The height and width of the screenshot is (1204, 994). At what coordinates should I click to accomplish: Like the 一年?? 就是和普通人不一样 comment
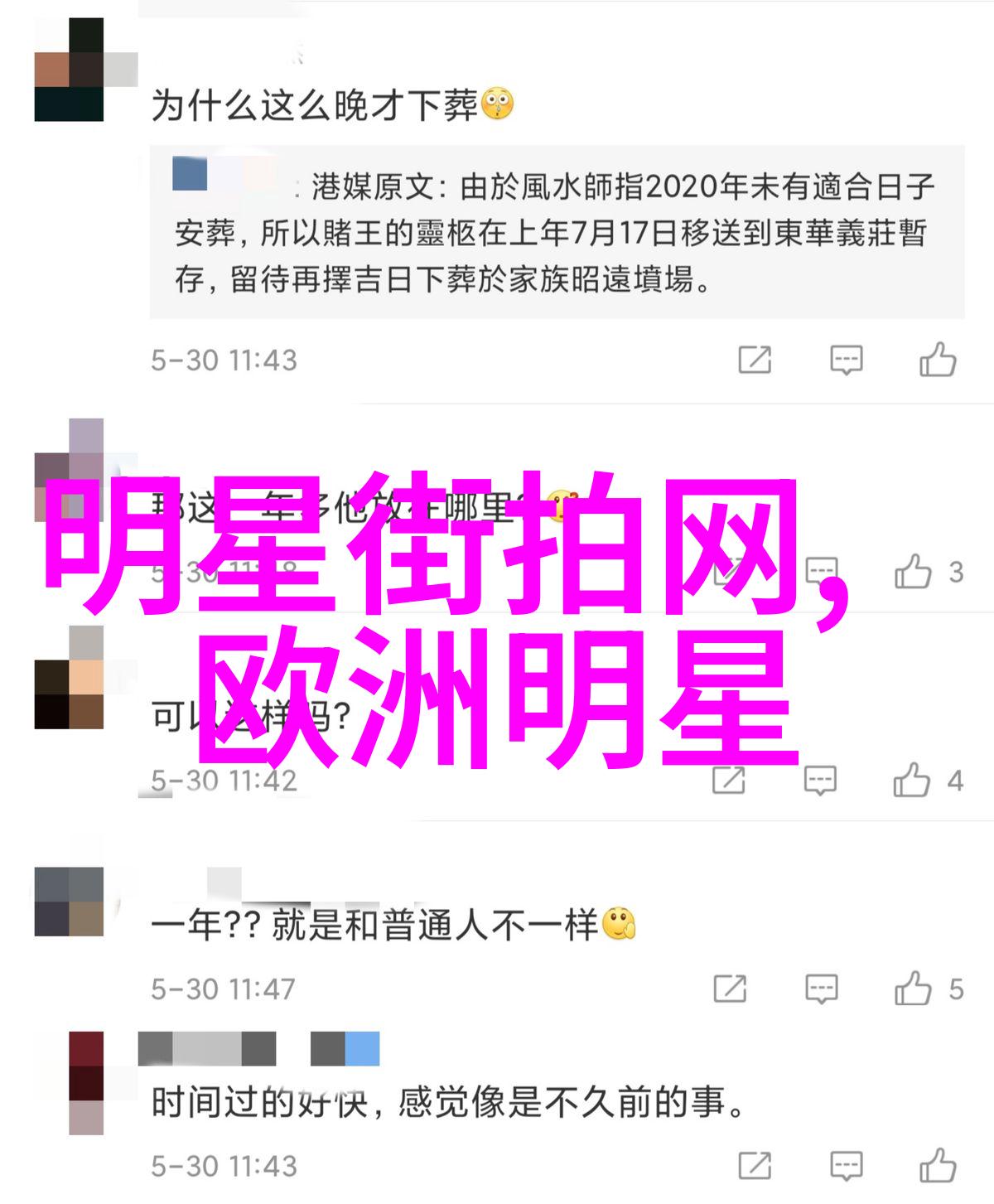coord(913,988)
